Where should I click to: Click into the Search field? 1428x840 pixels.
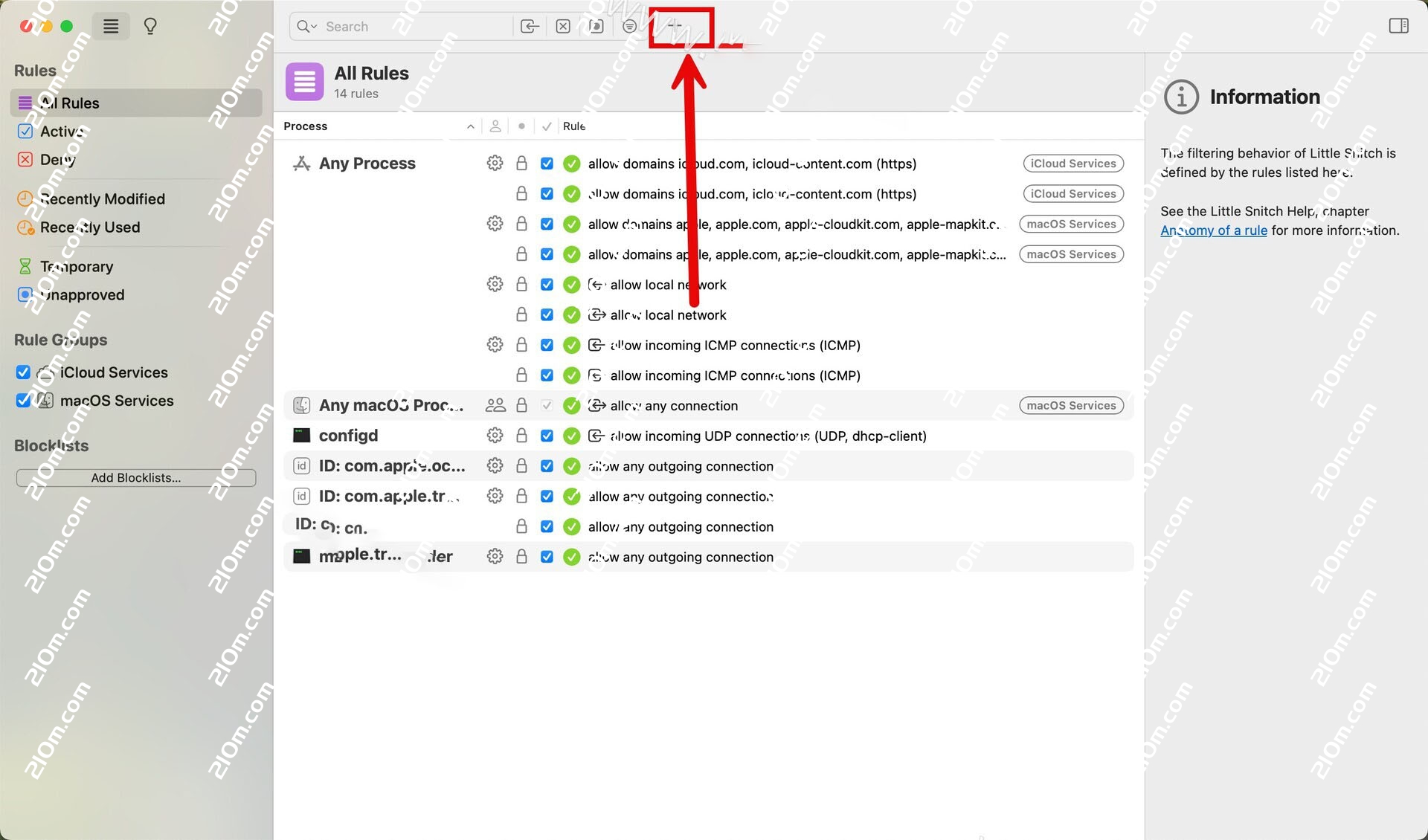coord(409,27)
